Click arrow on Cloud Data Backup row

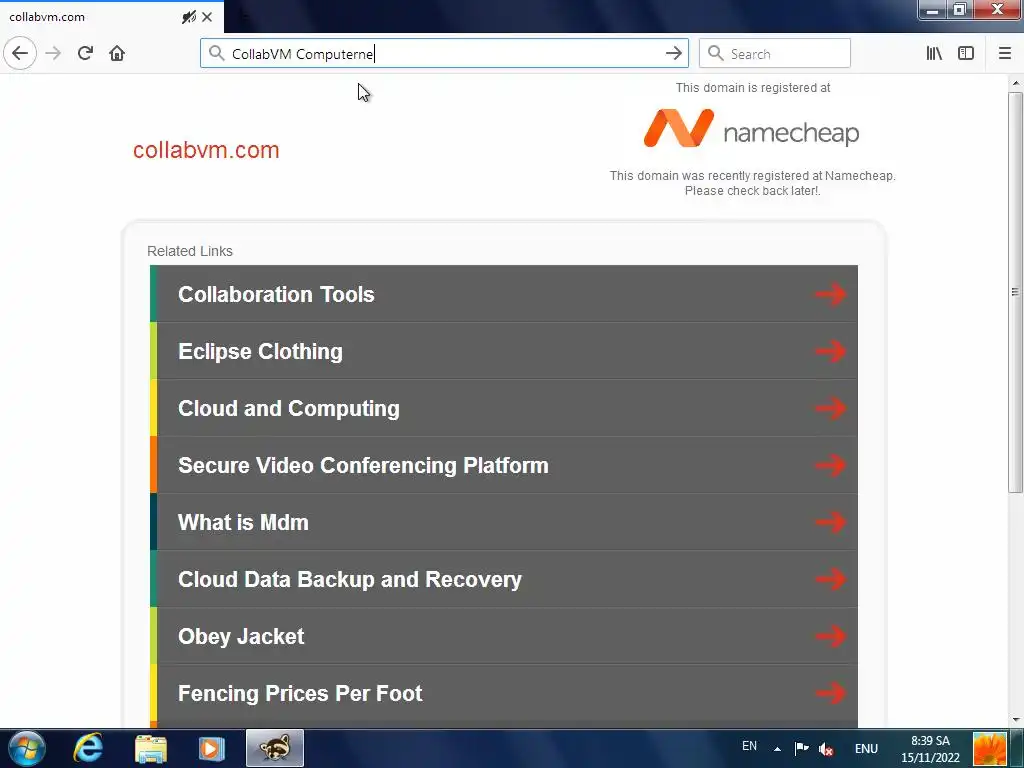831,579
